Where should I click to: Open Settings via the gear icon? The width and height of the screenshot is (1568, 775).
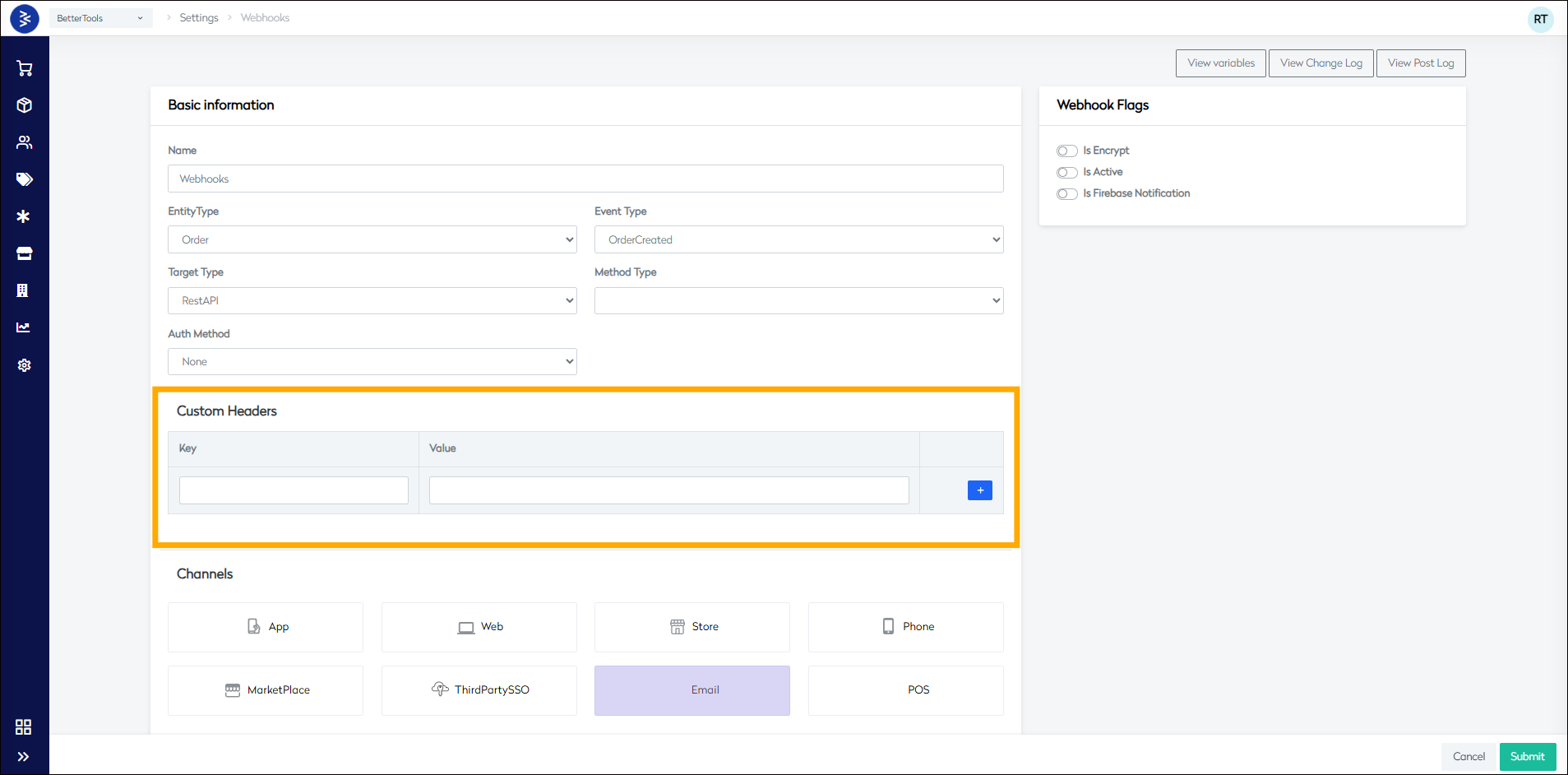[24, 364]
